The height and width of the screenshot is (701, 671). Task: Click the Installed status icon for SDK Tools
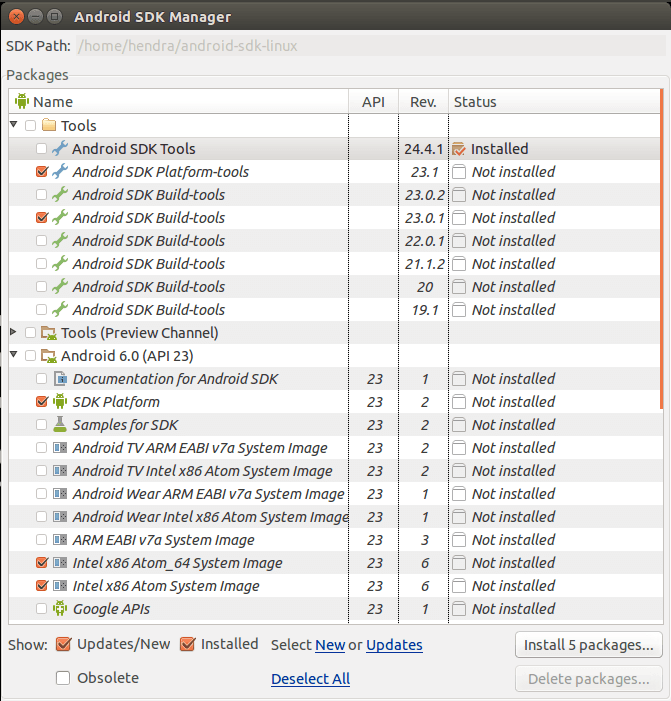(459, 149)
